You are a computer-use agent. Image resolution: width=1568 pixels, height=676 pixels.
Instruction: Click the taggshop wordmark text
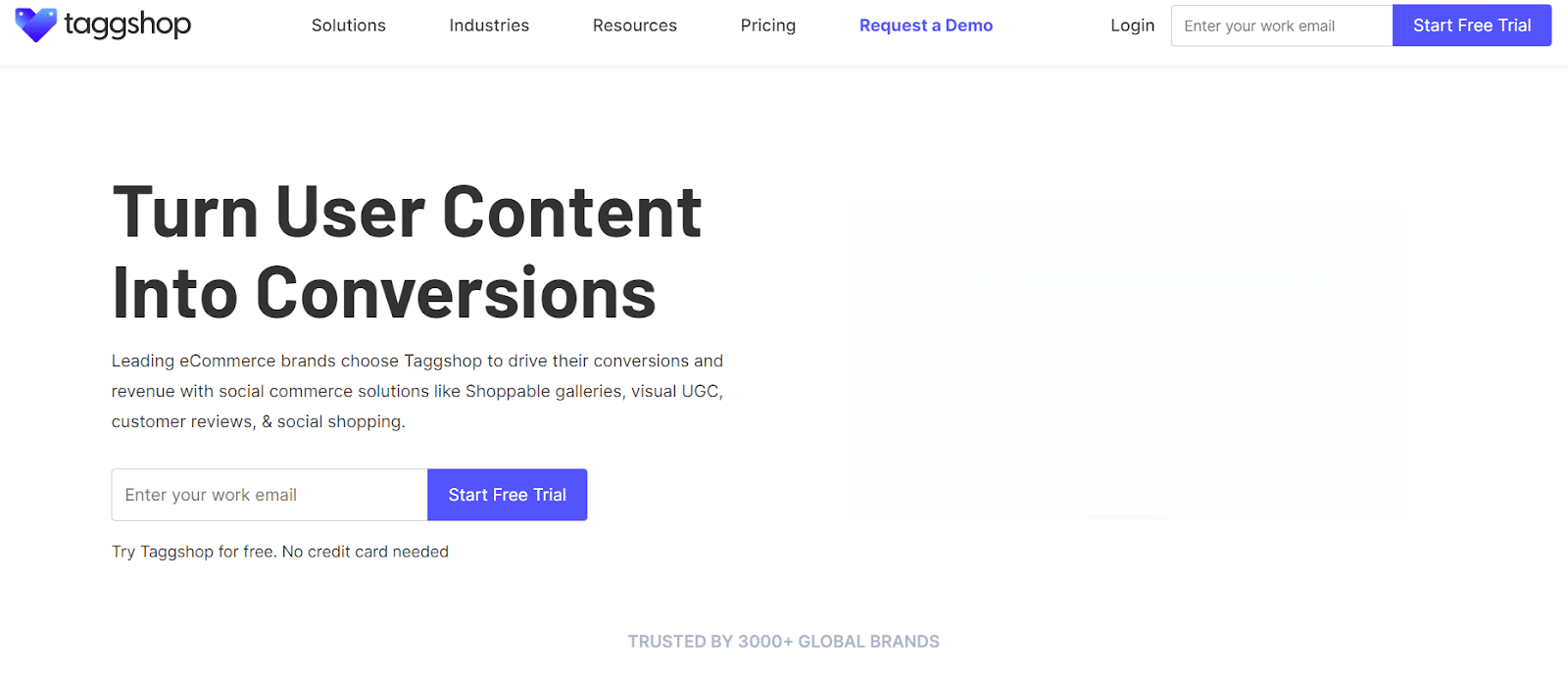coord(127,24)
